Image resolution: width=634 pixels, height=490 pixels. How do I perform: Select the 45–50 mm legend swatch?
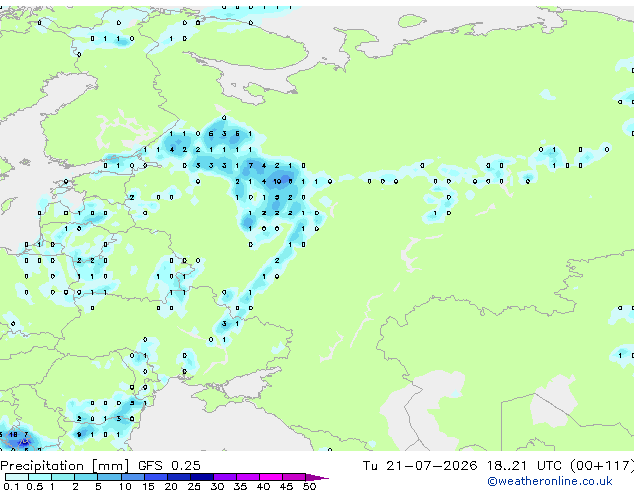click(x=294, y=477)
